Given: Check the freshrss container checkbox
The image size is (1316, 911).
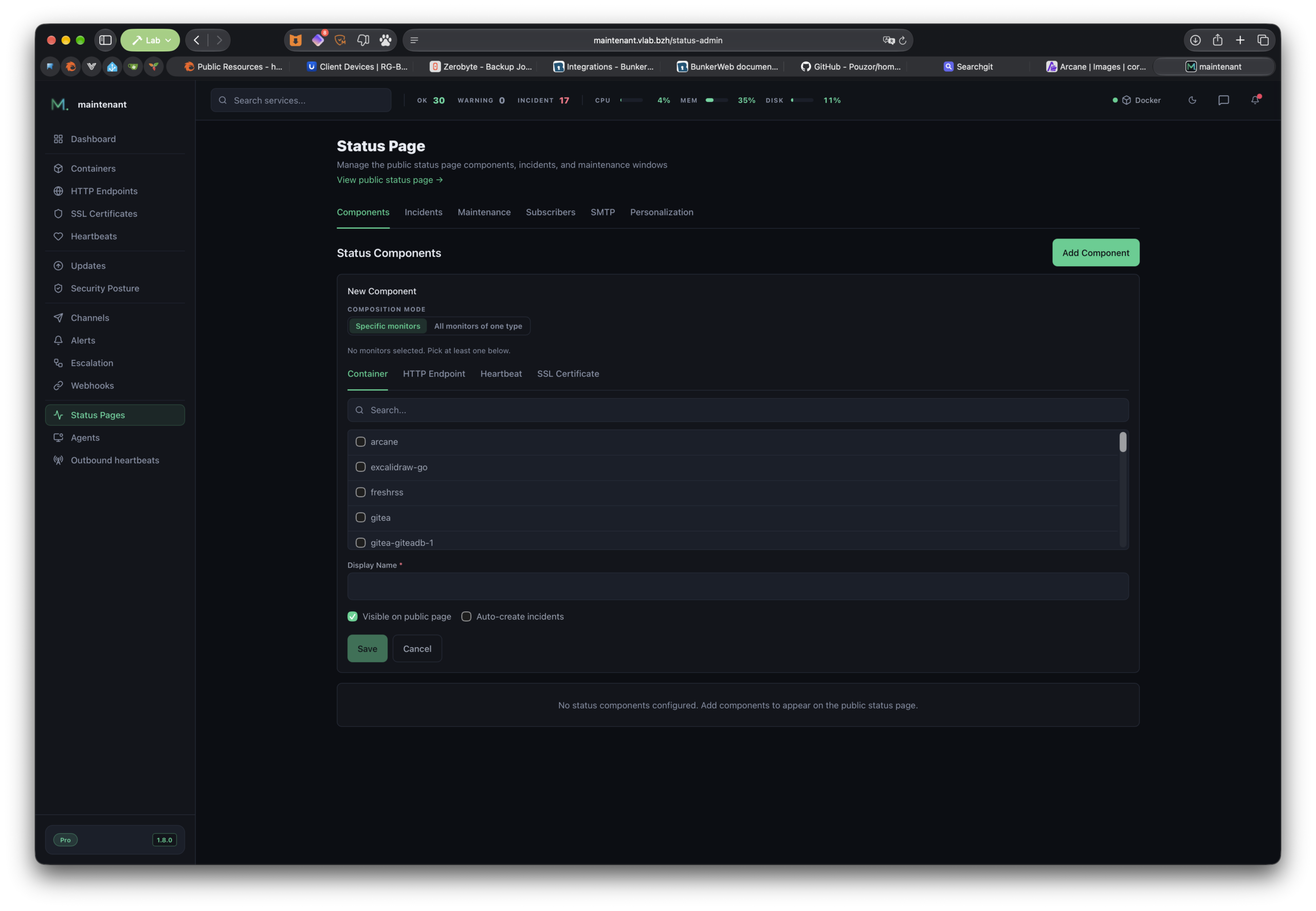Looking at the screenshot, I should pos(360,492).
